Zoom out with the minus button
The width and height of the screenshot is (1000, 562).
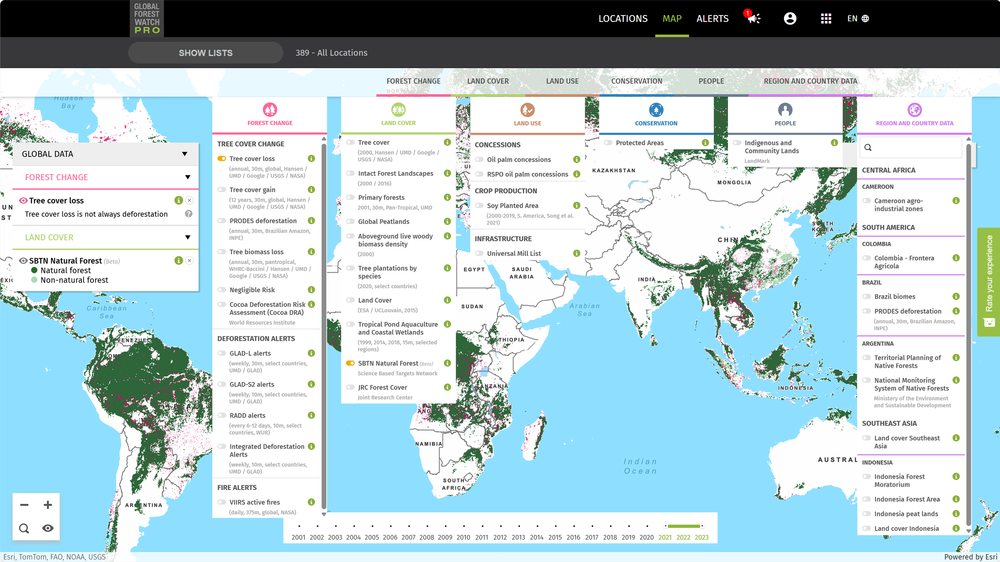[x=24, y=505]
